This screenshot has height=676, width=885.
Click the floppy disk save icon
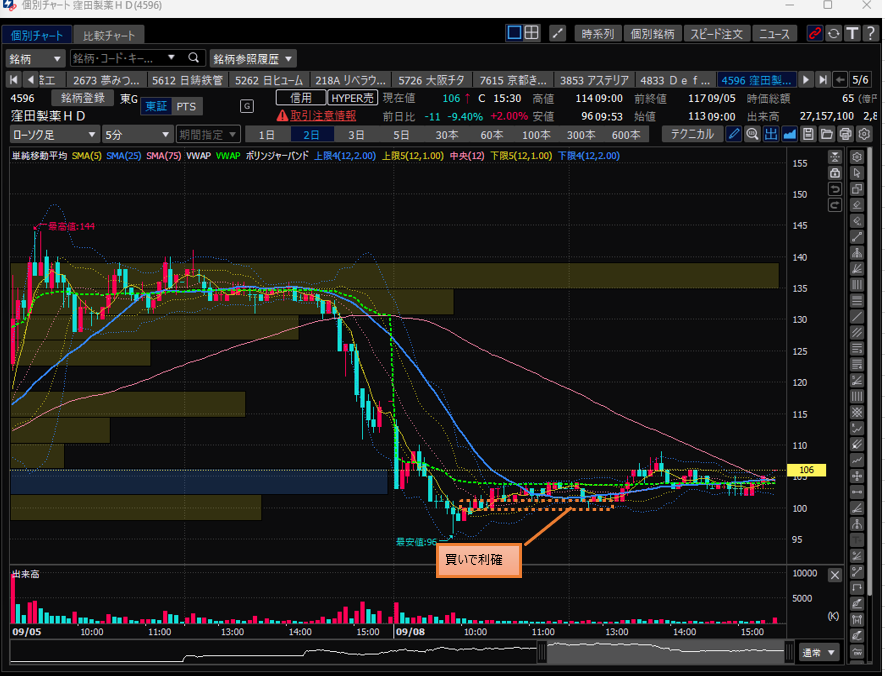[808, 134]
